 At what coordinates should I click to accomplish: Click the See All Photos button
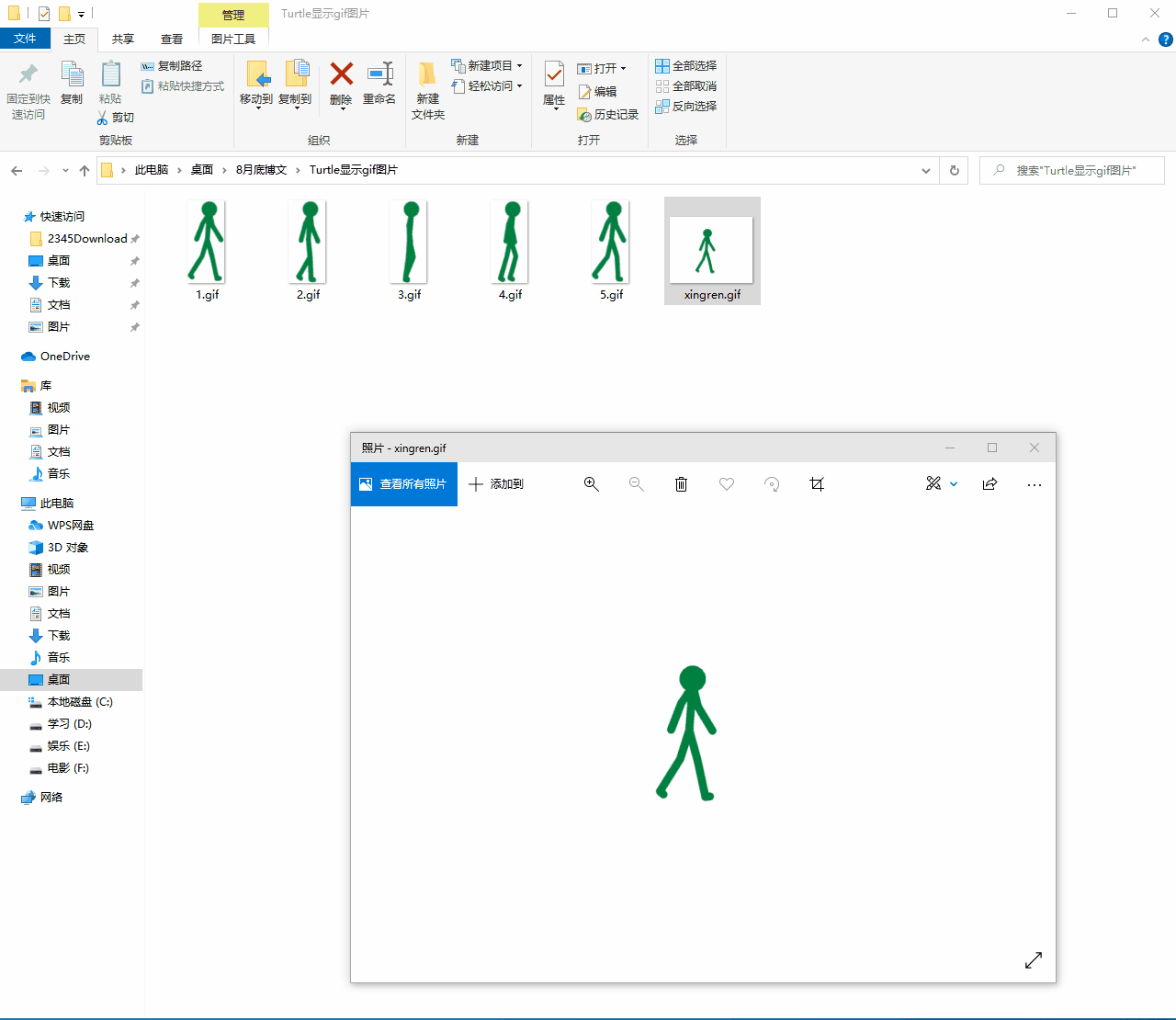pyautogui.click(x=404, y=484)
